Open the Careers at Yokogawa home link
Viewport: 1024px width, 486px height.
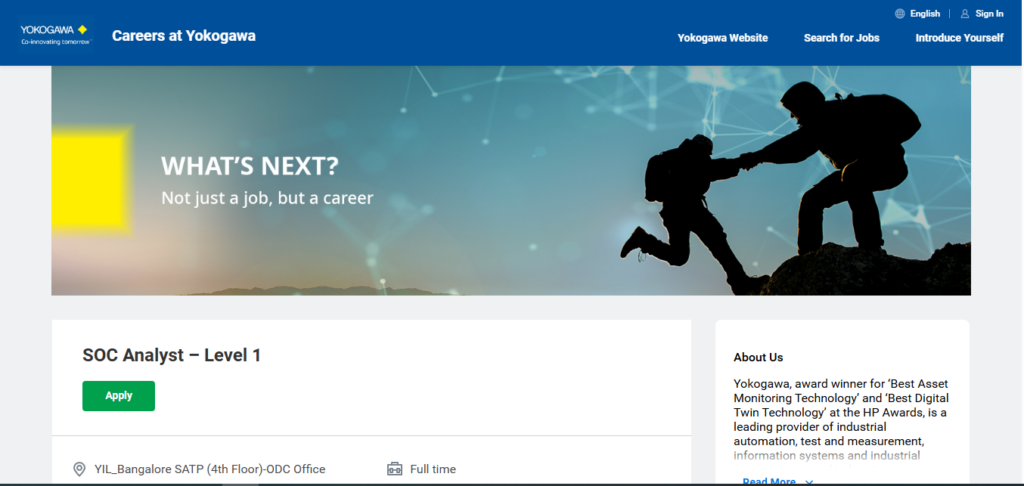[184, 36]
